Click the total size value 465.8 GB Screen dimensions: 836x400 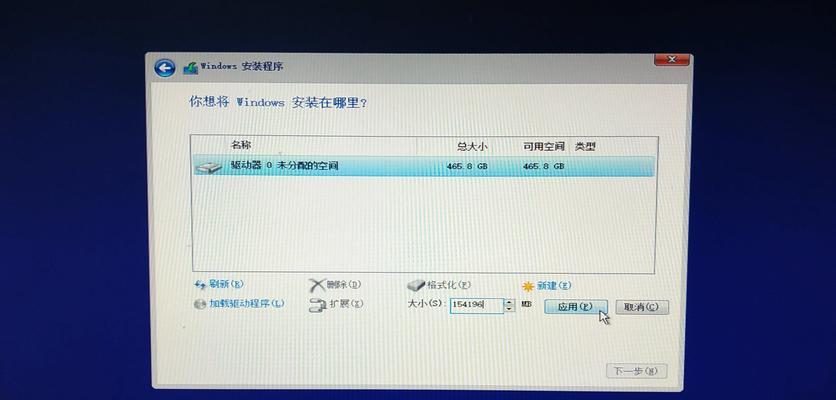coord(467,166)
